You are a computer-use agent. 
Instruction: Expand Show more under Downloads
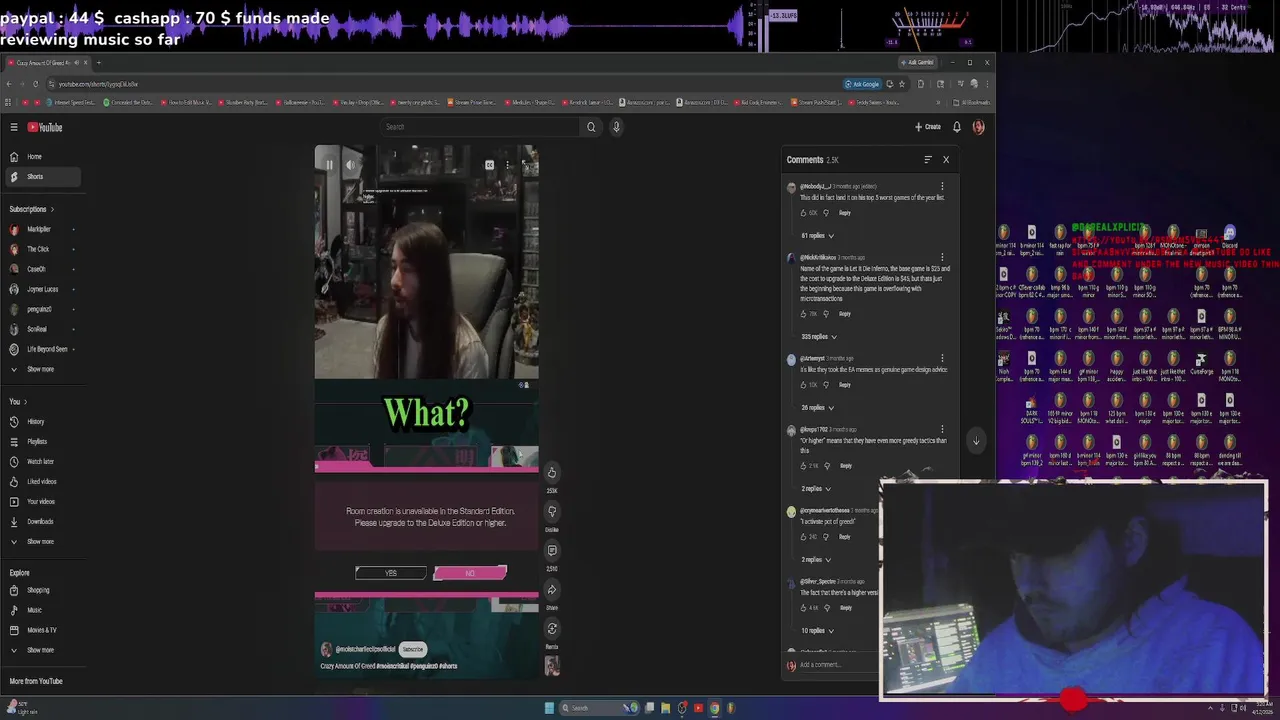41,542
